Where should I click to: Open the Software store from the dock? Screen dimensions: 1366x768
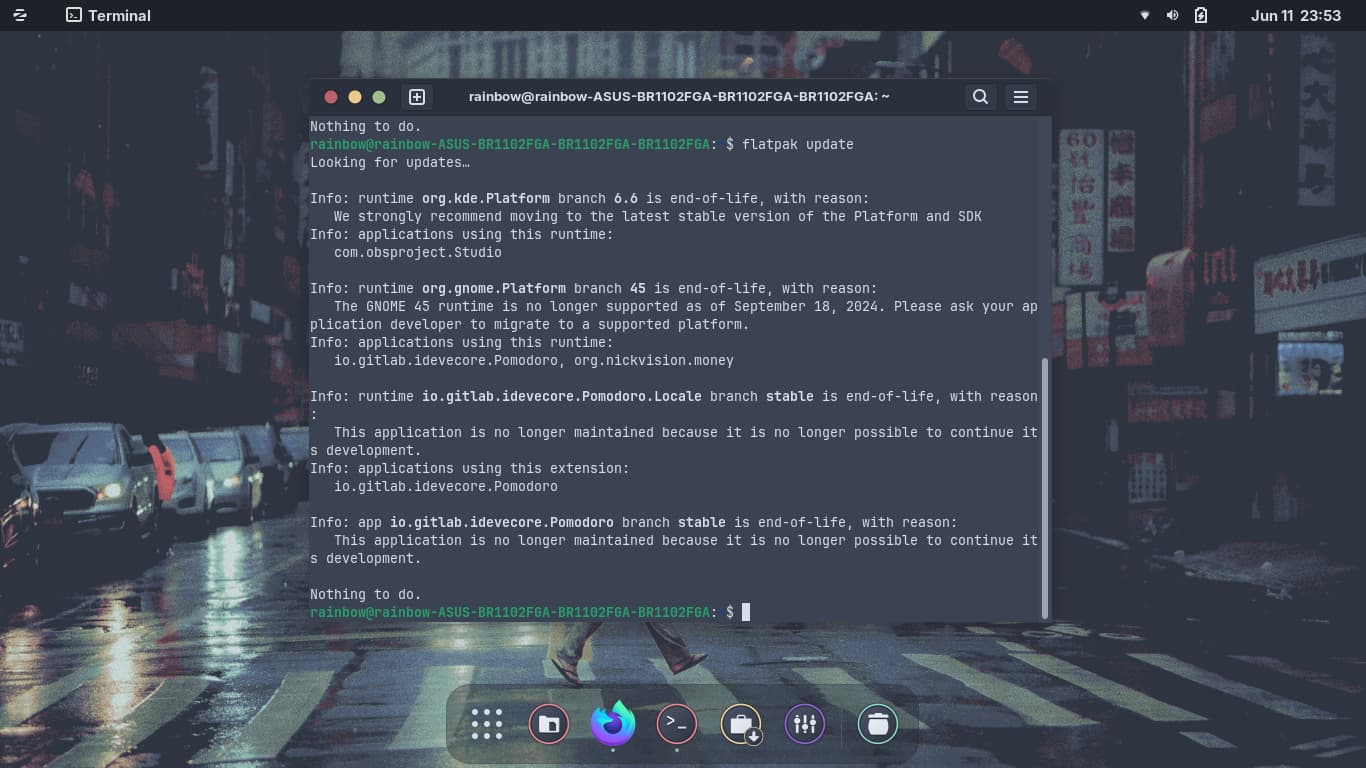[x=741, y=724]
